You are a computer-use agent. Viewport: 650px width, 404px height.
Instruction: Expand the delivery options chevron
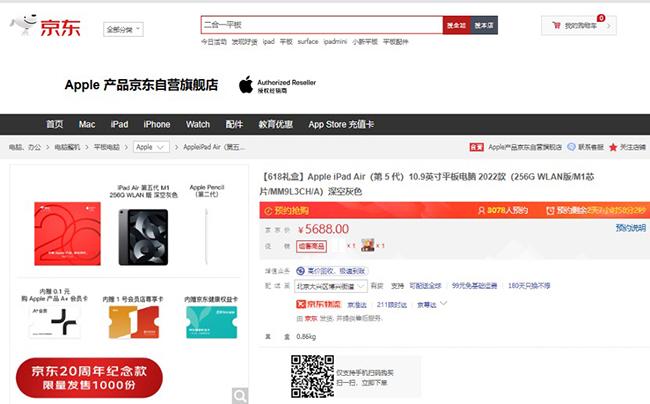444,304
